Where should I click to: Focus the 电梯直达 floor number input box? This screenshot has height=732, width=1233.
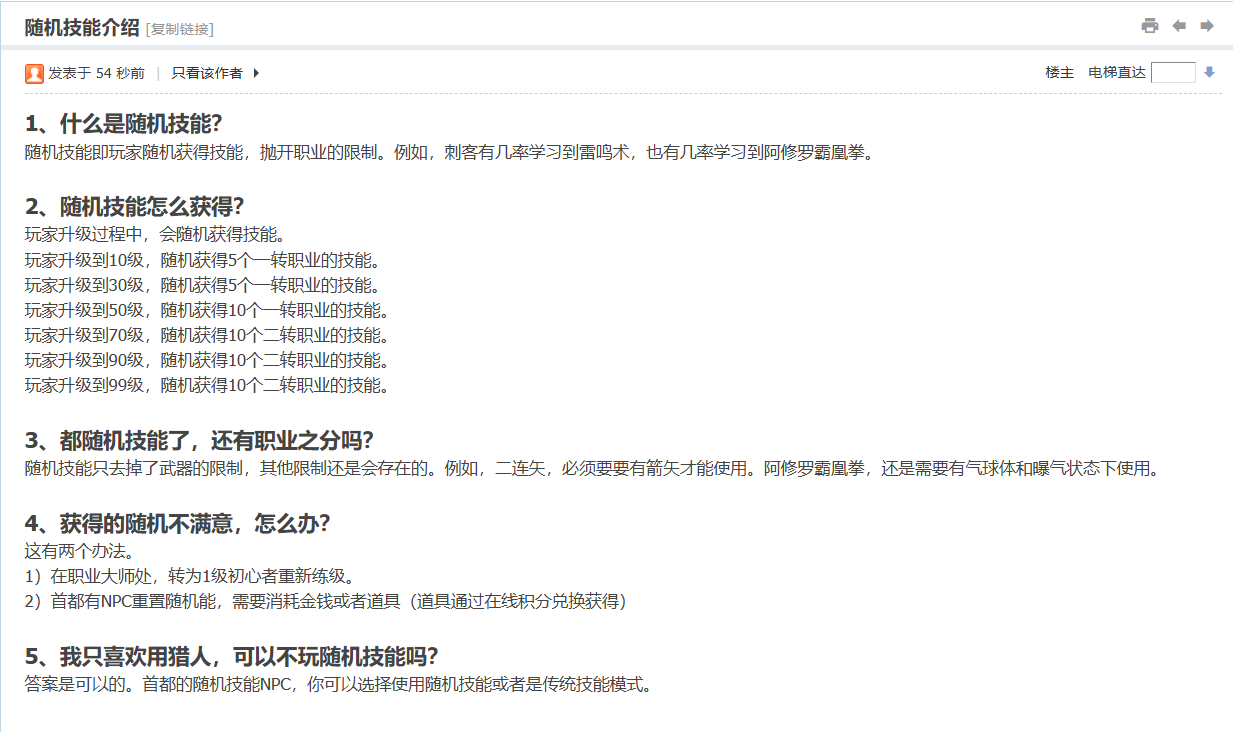1173,72
